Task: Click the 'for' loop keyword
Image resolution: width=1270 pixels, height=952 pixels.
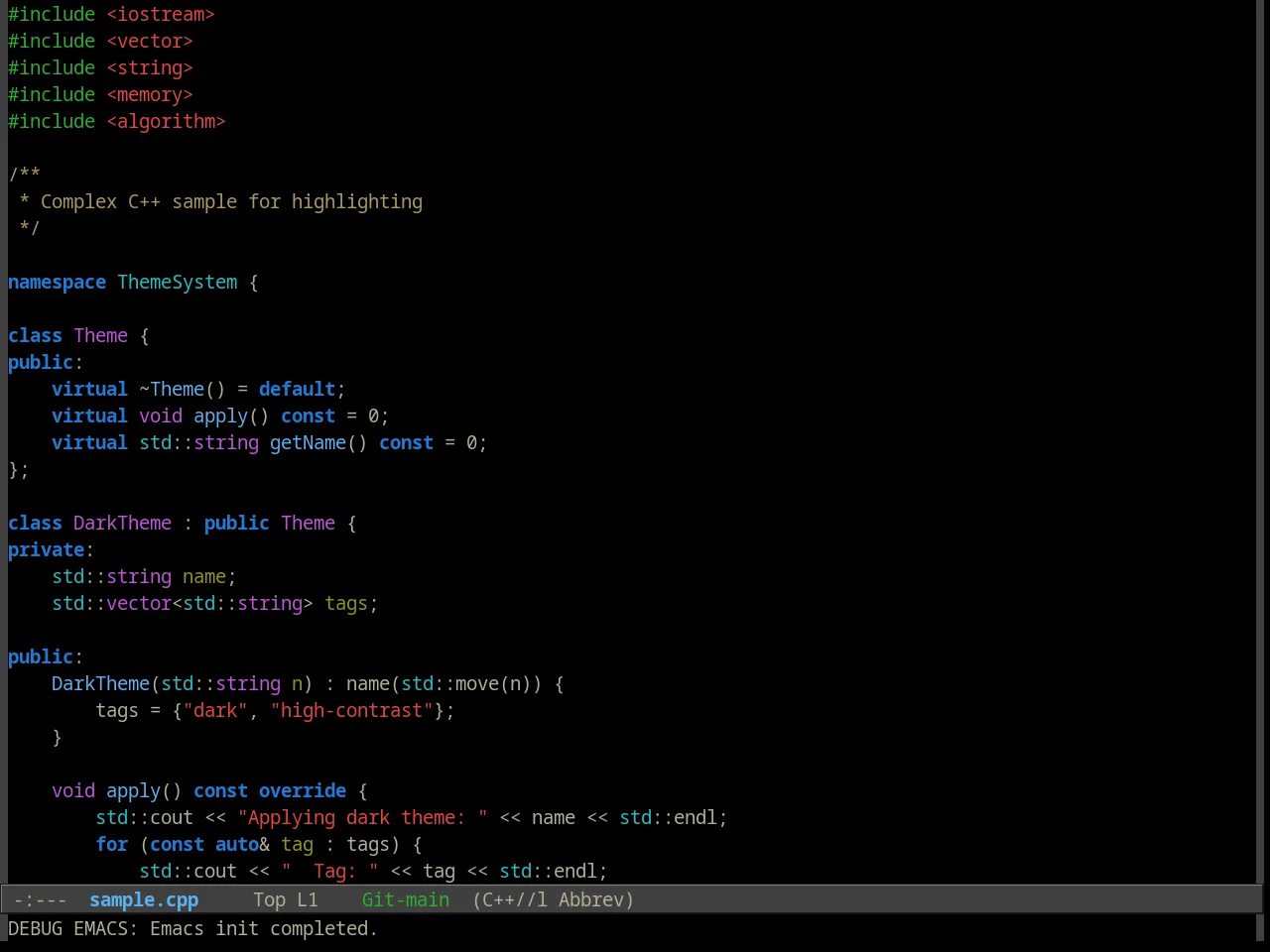Action: (x=111, y=844)
